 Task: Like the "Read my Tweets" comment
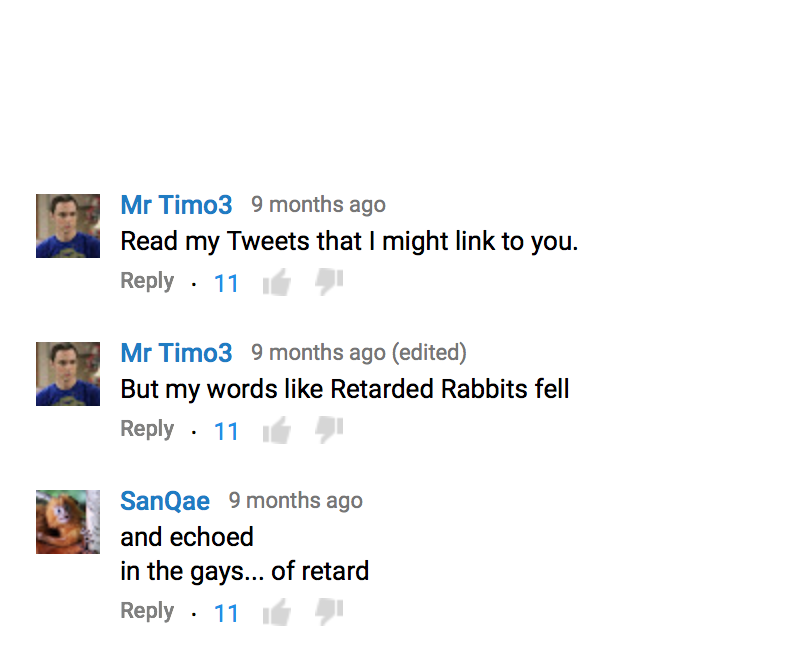click(x=276, y=283)
